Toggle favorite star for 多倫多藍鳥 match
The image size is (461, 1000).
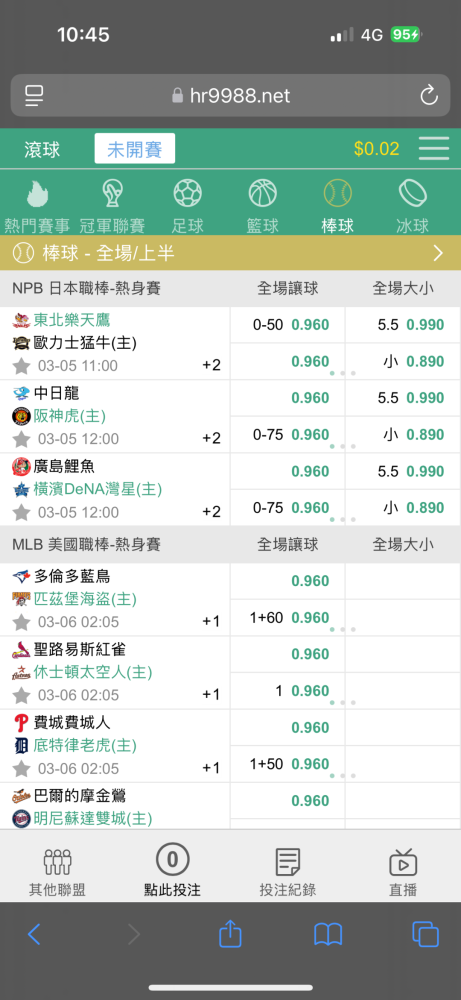tap(22, 622)
